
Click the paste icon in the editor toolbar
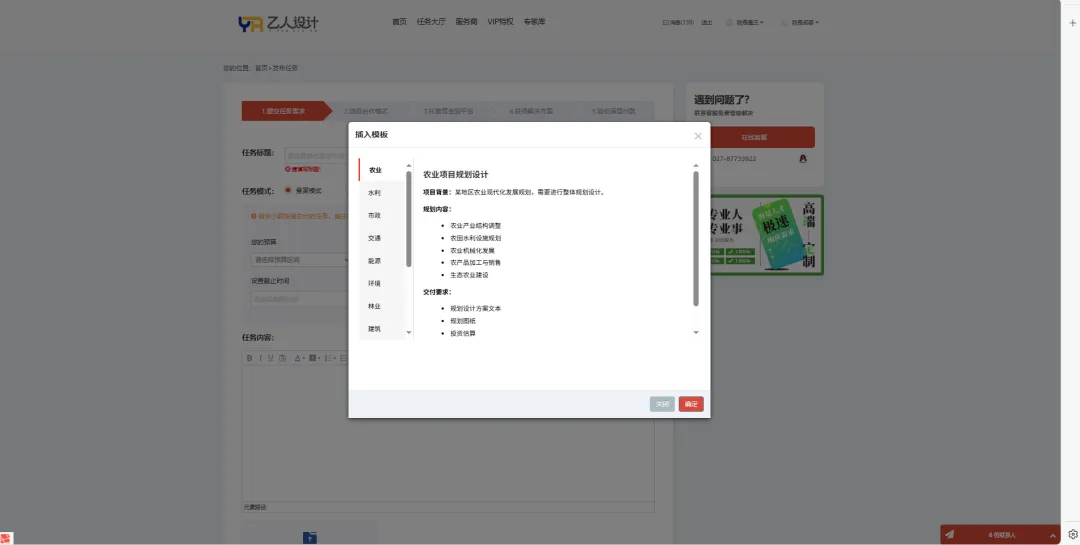point(282,358)
